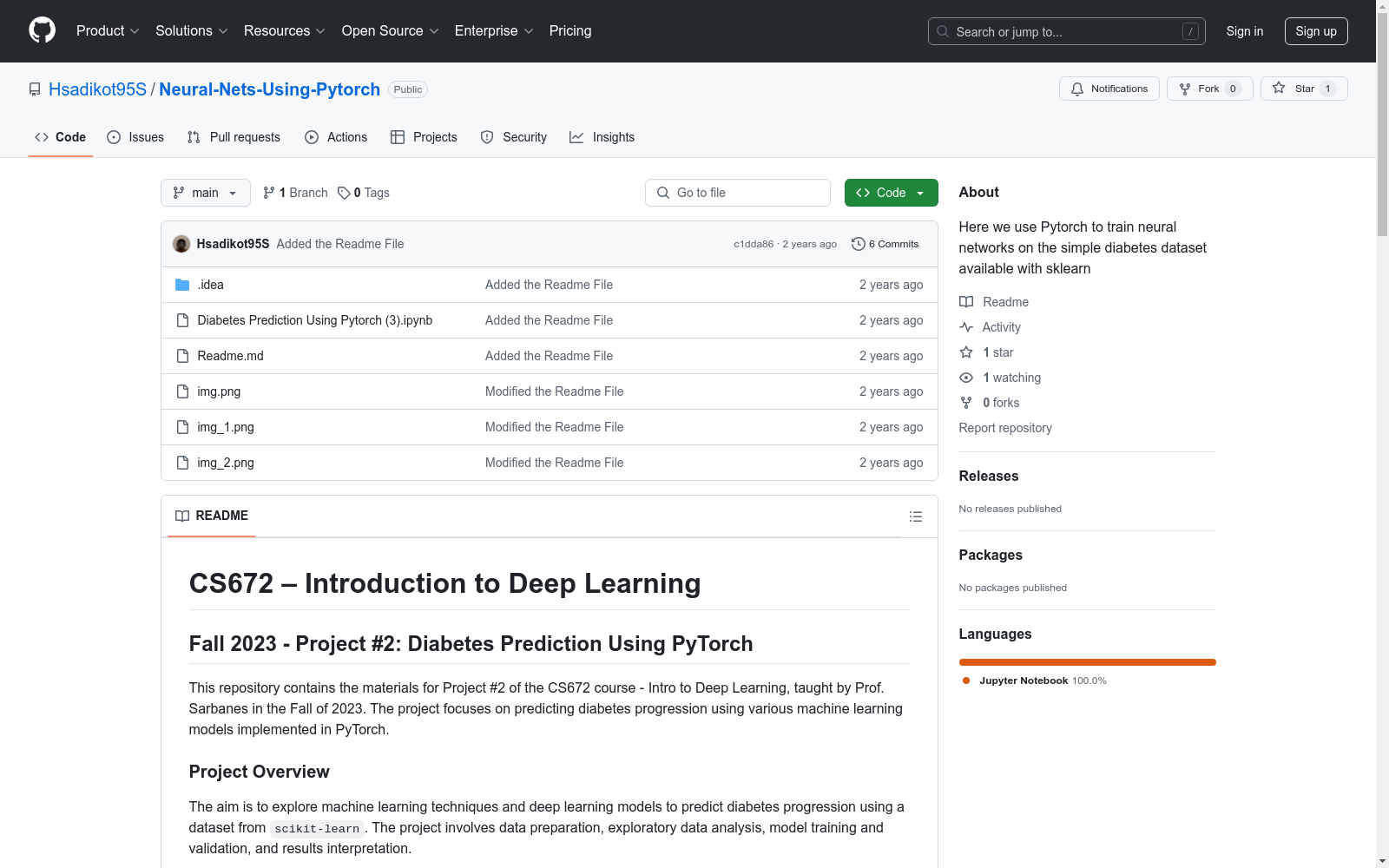Click the Languages bar for Jupyter Notebook

tap(1088, 662)
